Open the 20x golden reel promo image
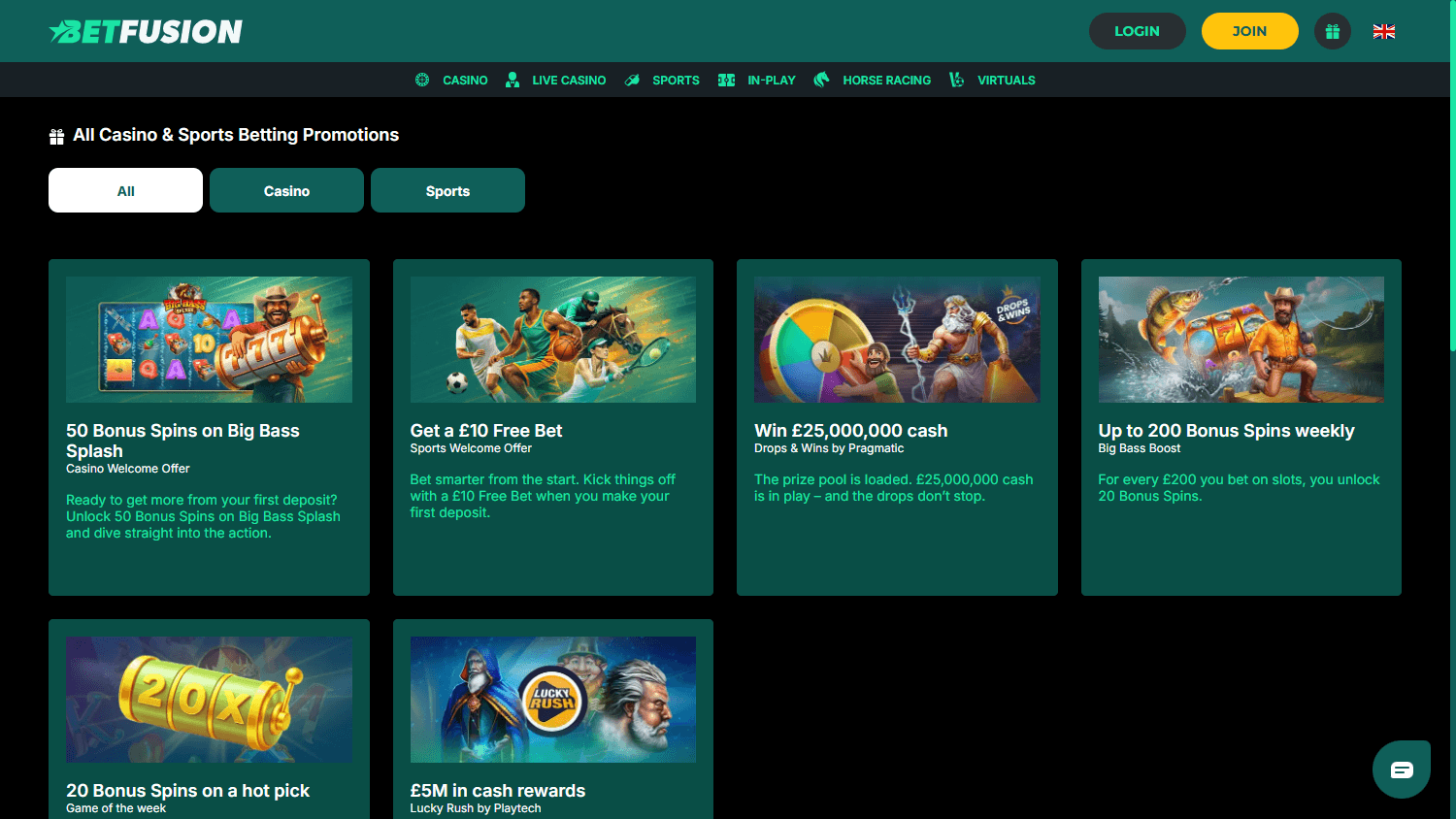 [x=209, y=700]
